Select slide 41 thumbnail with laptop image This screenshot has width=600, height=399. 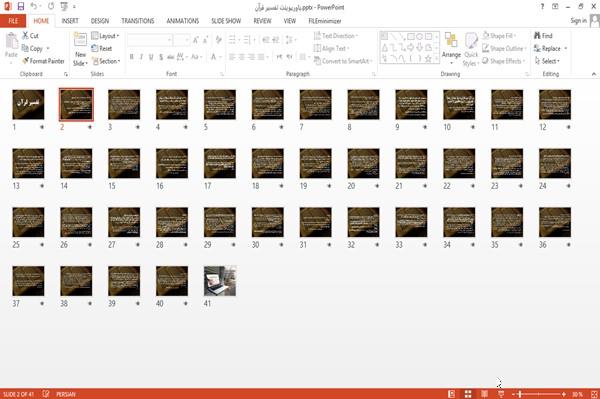[220, 281]
